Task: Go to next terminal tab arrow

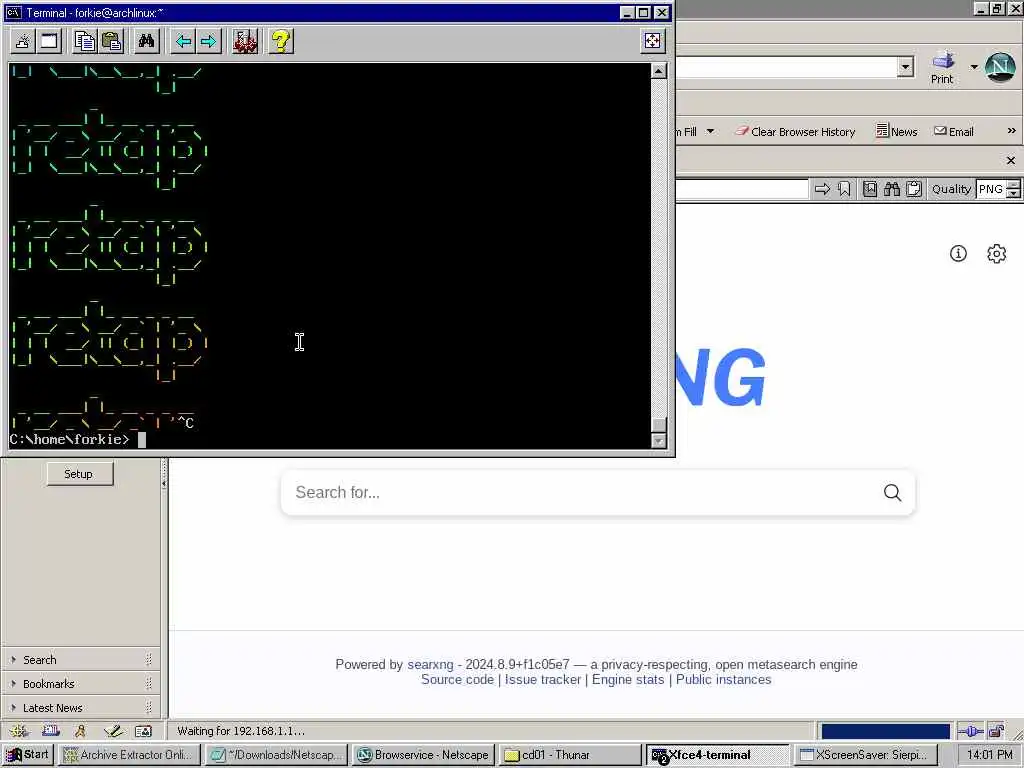Action: [209, 42]
